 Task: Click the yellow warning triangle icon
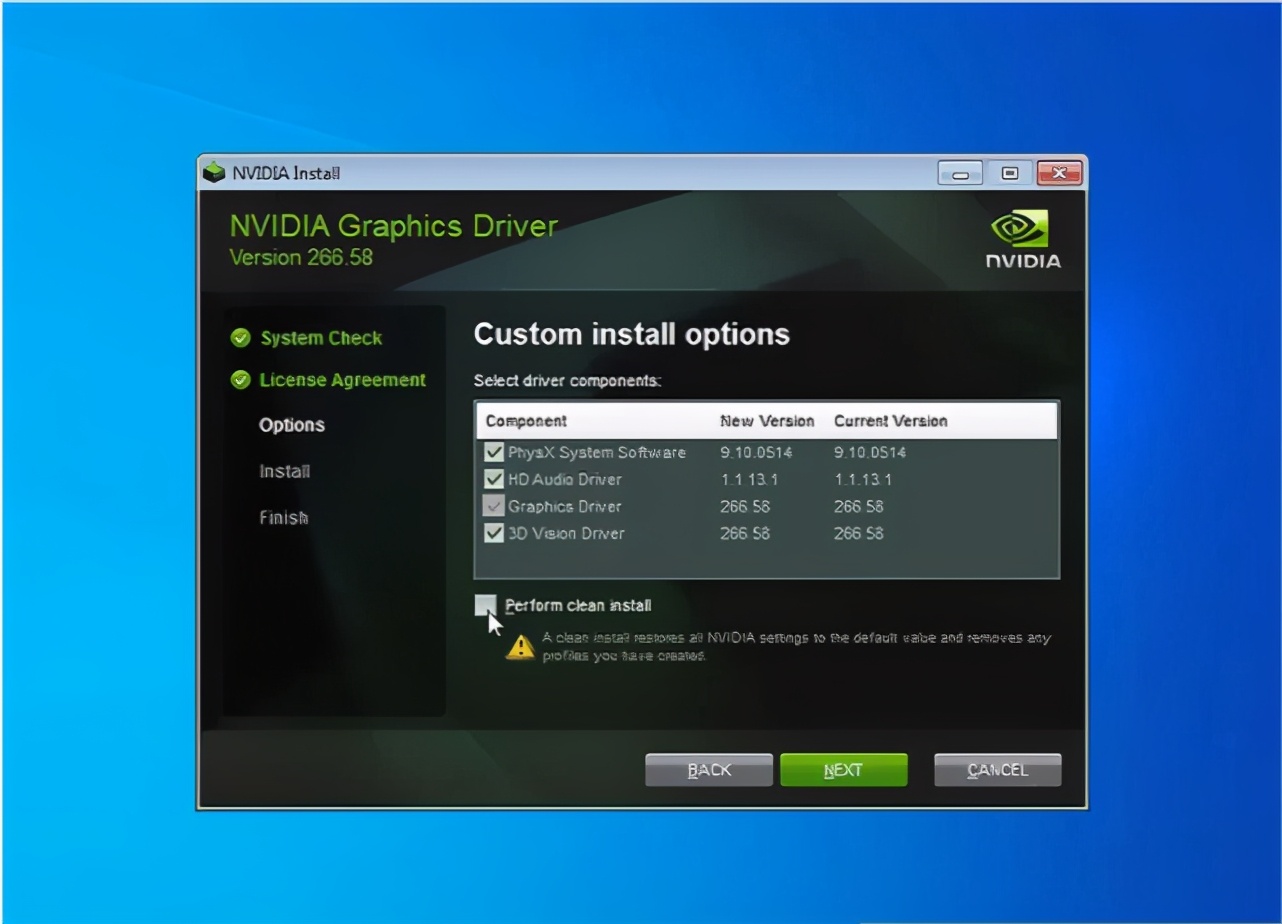(521, 647)
